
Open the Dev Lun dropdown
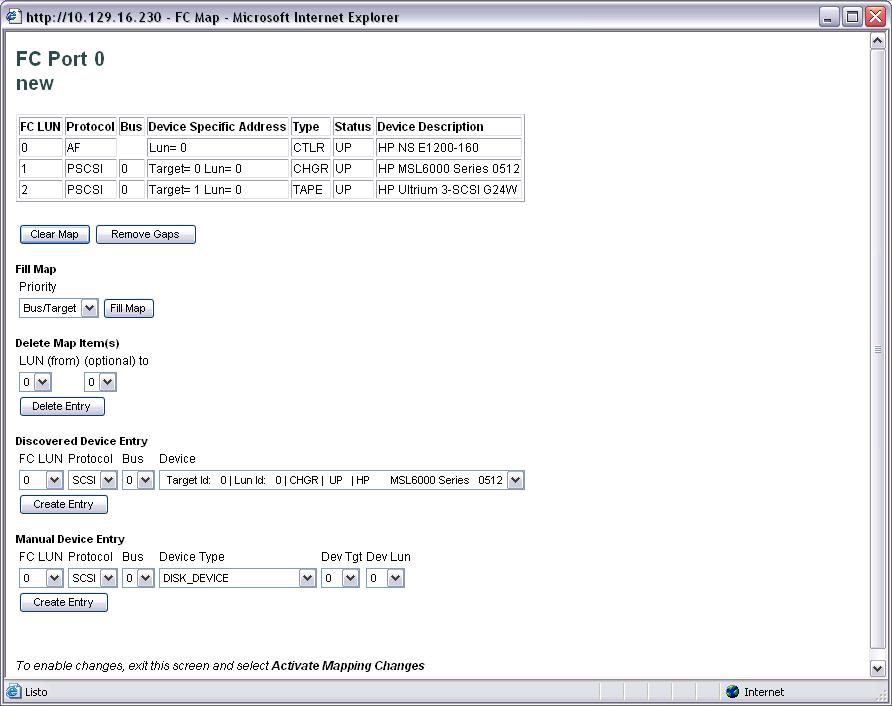385,578
